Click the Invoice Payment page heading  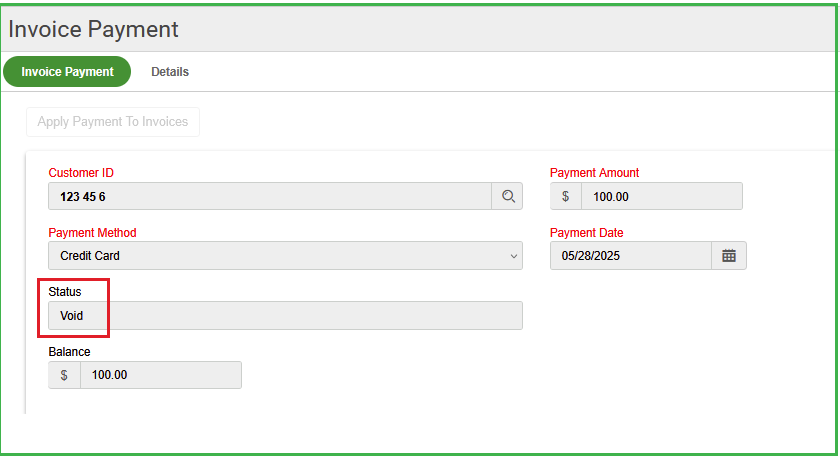click(93, 29)
